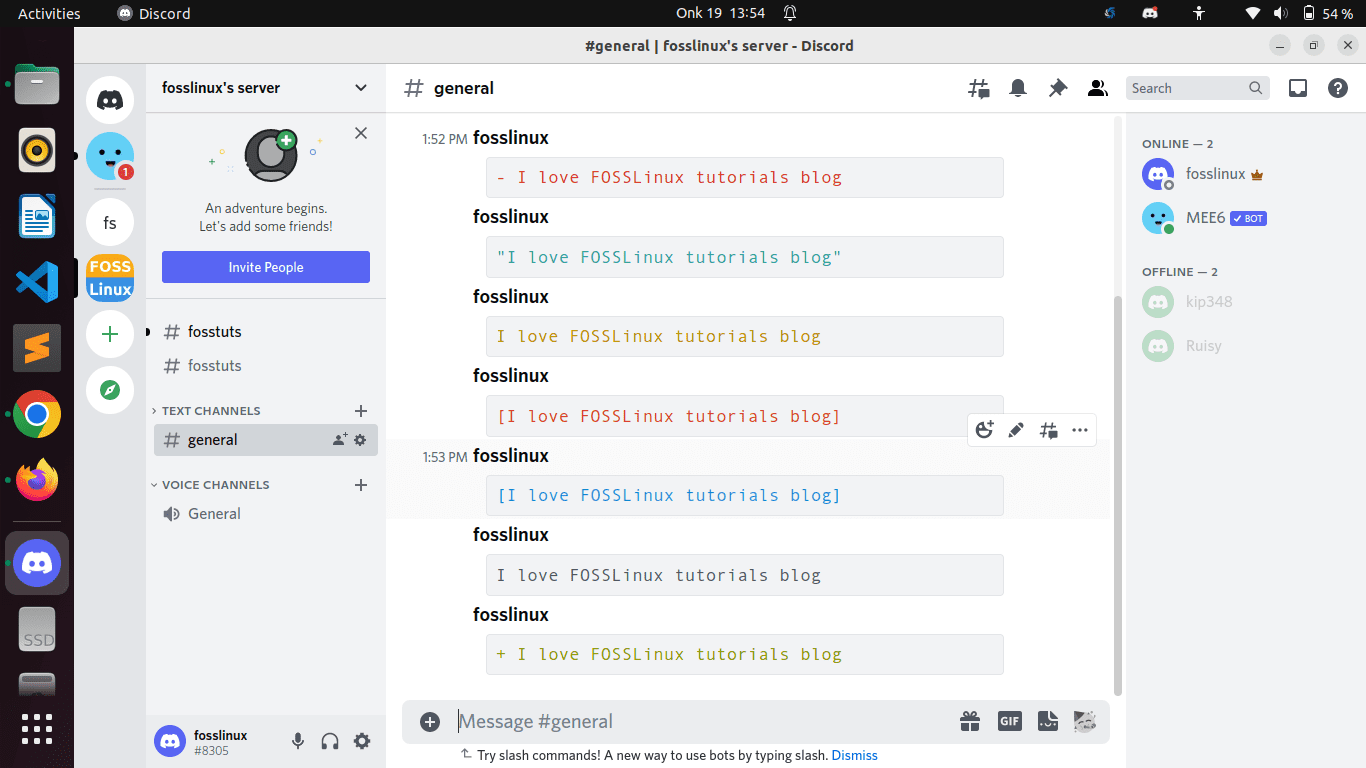The width and height of the screenshot is (1366, 768).
Task: Click fosslinux username at bottom user panel
Action: (x=220, y=735)
